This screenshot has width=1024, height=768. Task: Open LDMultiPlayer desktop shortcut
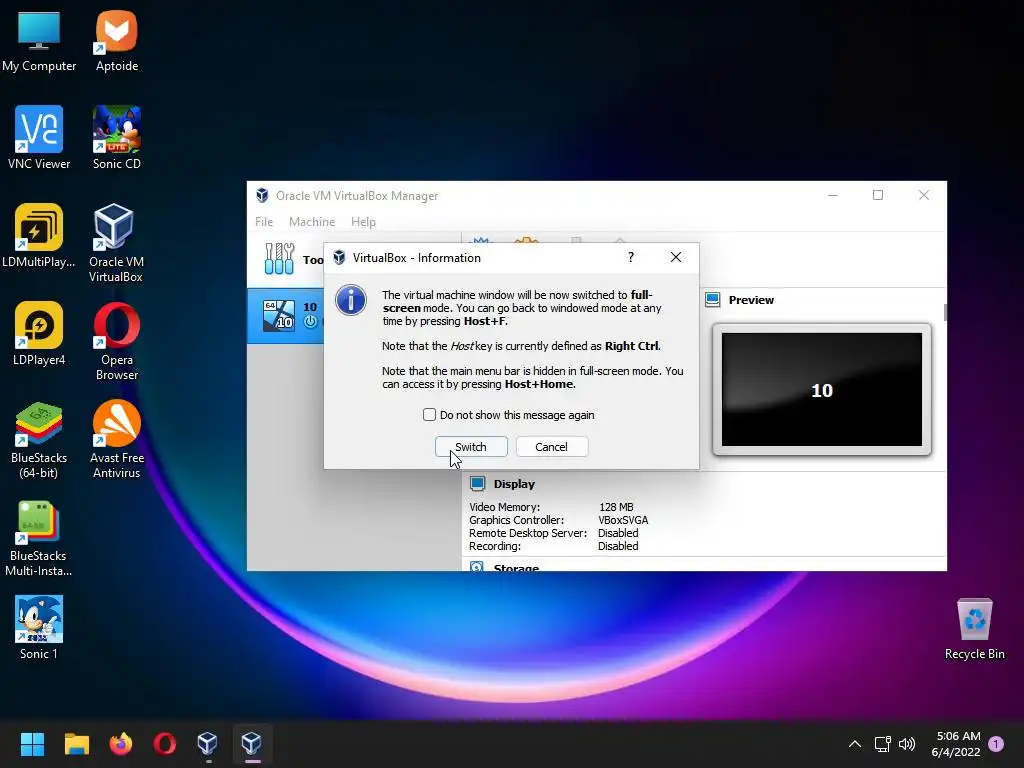[39, 236]
